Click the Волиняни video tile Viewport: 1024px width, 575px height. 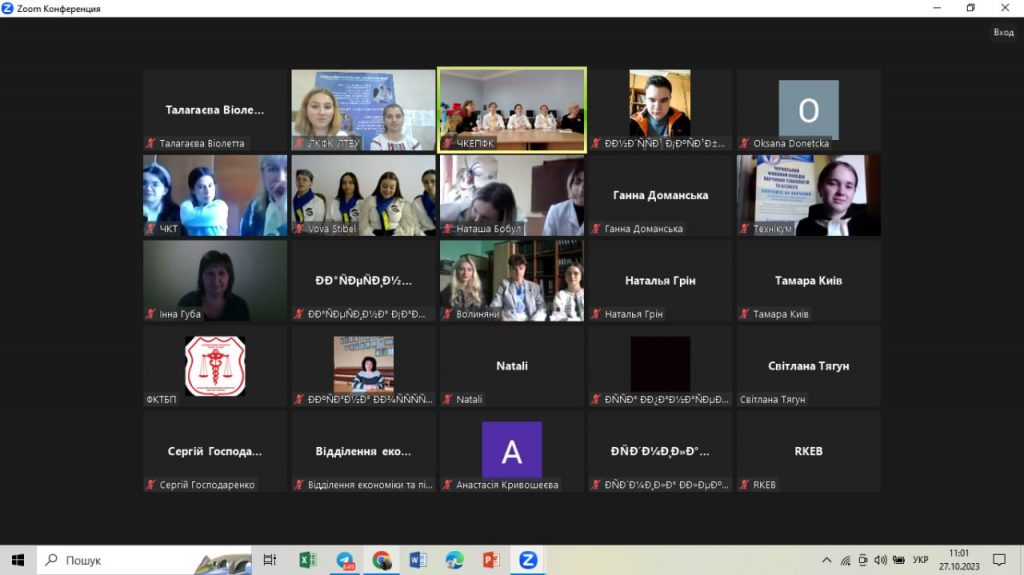pos(512,280)
